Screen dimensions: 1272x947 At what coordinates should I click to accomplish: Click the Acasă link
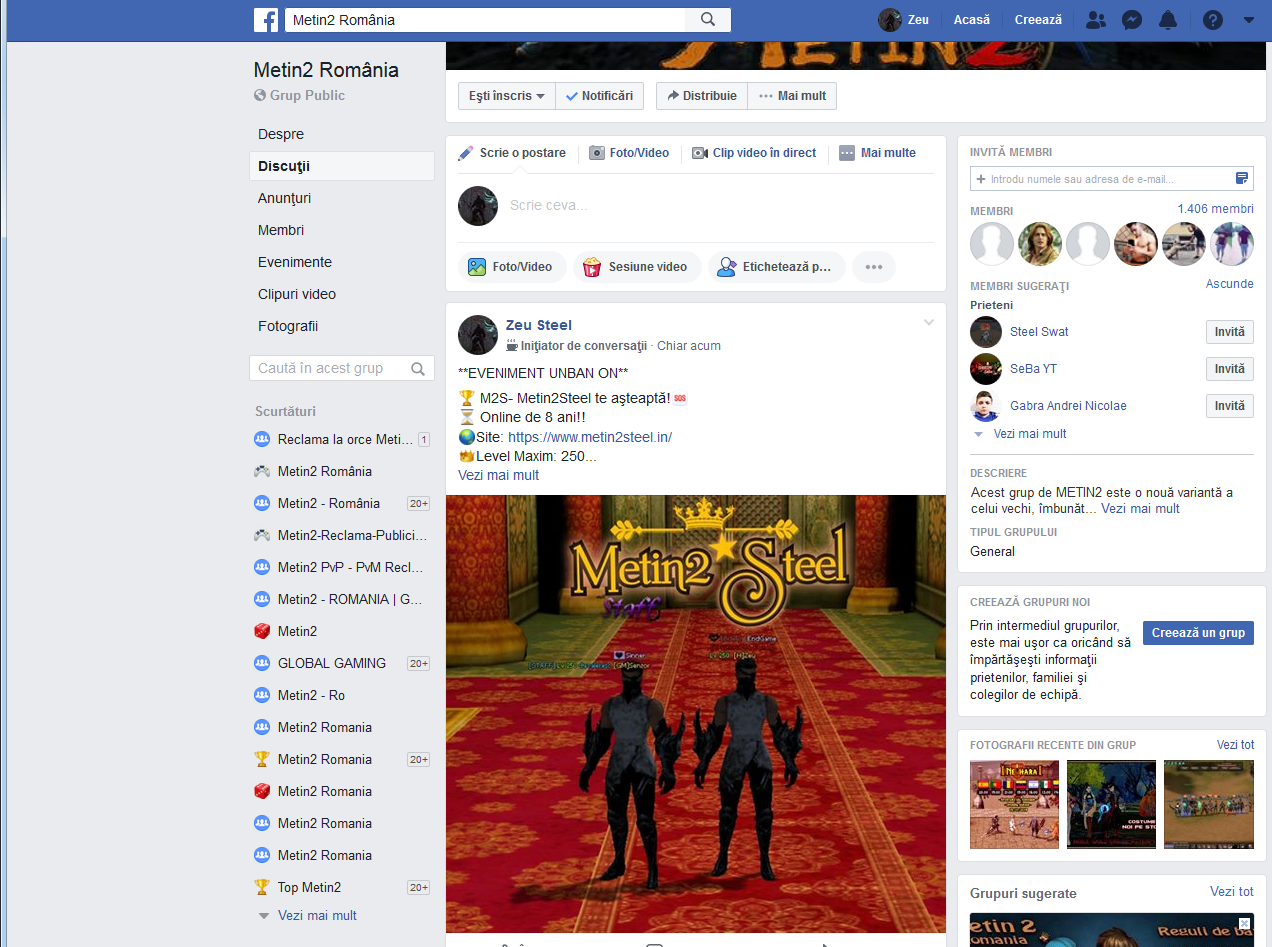(972, 20)
